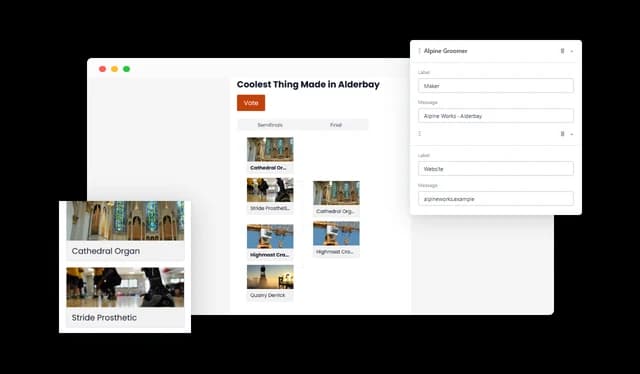Select the top Cathedral Or... semifinal thumbnail
Image resolution: width=640 pixels, height=374 pixels.
tap(270, 149)
